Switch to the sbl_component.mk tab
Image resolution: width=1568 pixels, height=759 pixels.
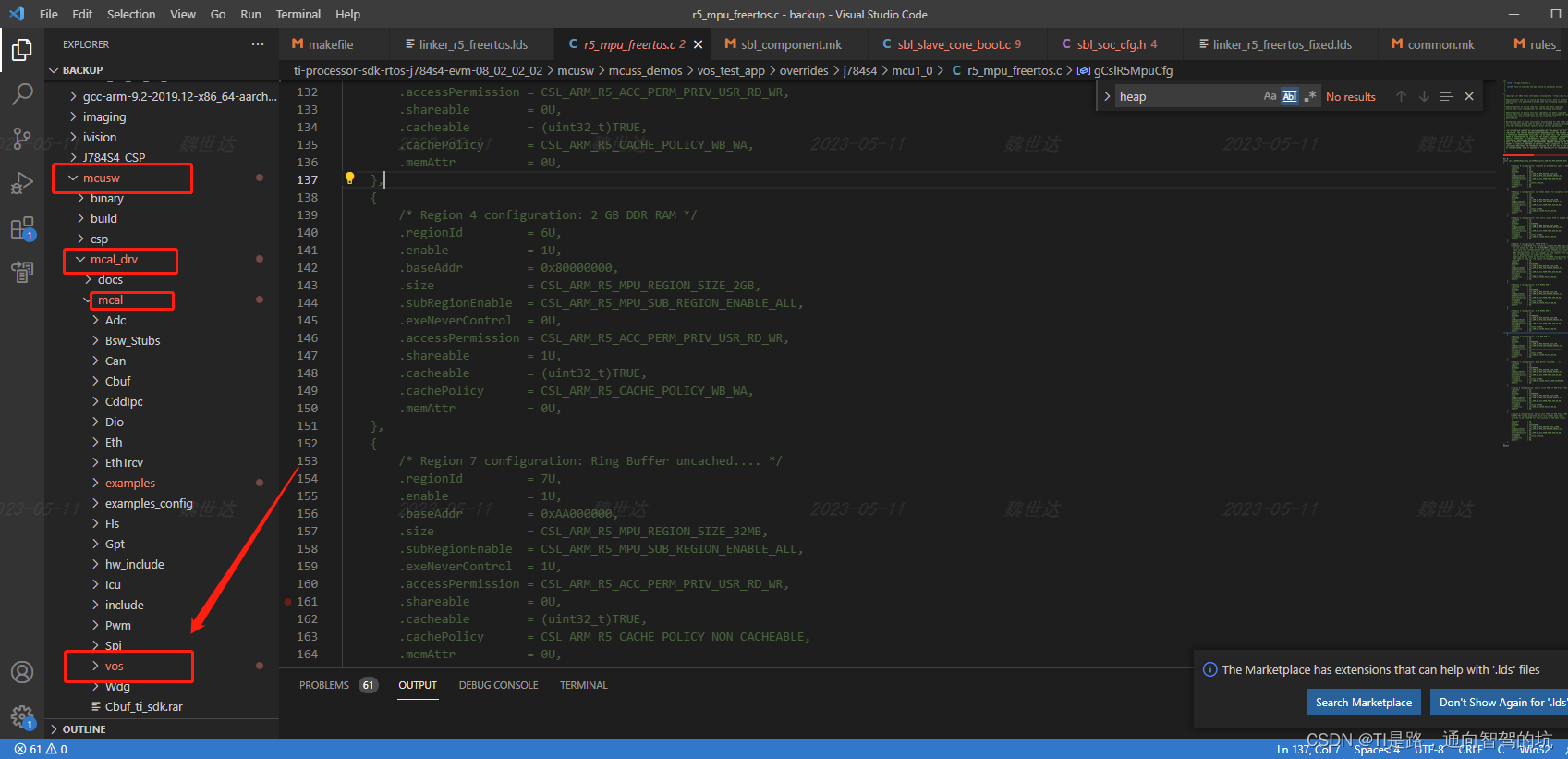pyautogui.click(x=791, y=44)
